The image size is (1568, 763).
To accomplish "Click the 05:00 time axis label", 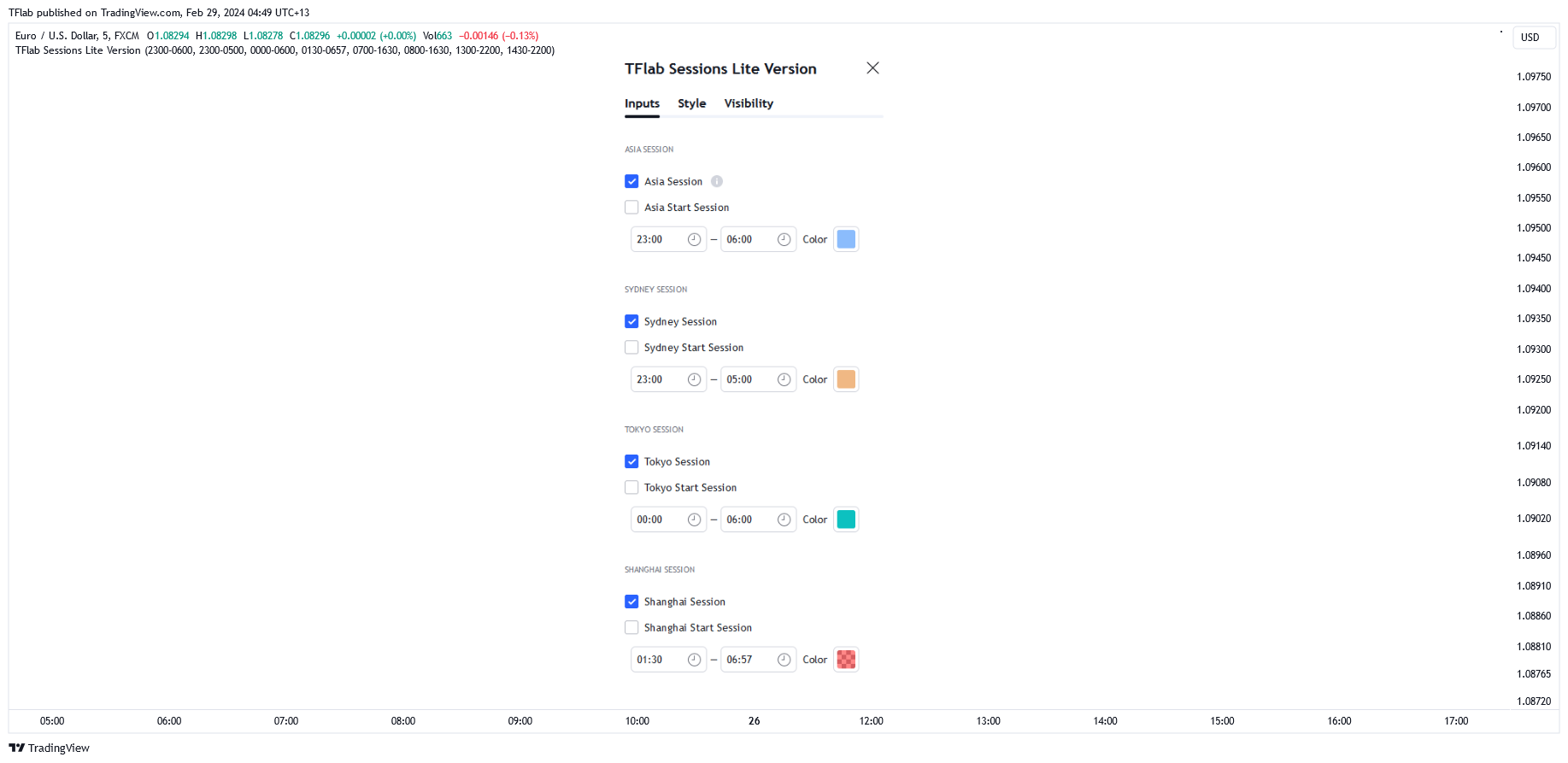I will click(x=52, y=721).
